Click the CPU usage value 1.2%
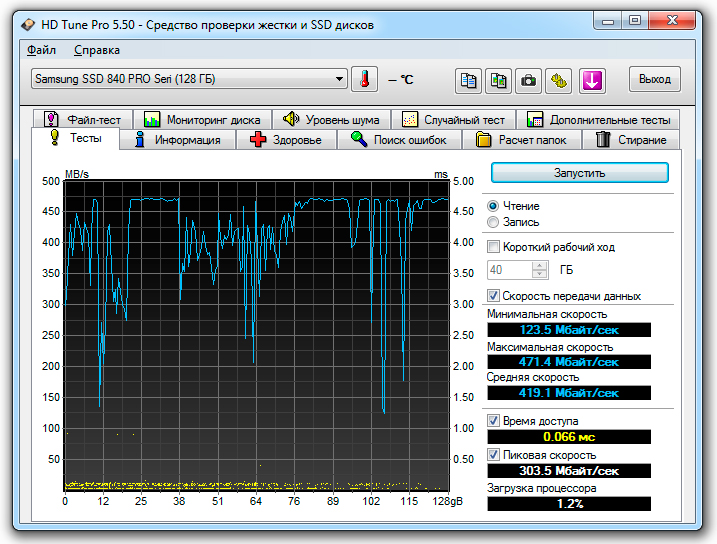The image size is (717, 544). coord(569,504)
